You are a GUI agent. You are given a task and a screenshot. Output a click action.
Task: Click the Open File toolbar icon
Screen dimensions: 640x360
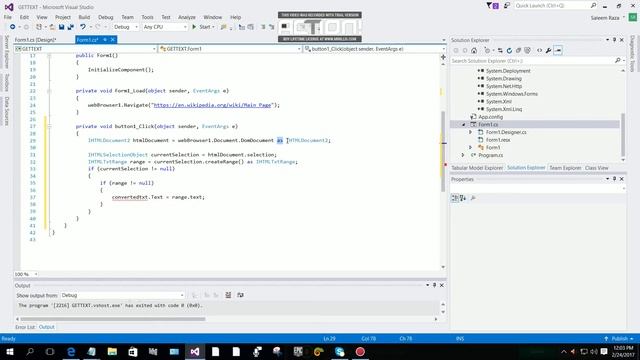(x=52, y=27)
